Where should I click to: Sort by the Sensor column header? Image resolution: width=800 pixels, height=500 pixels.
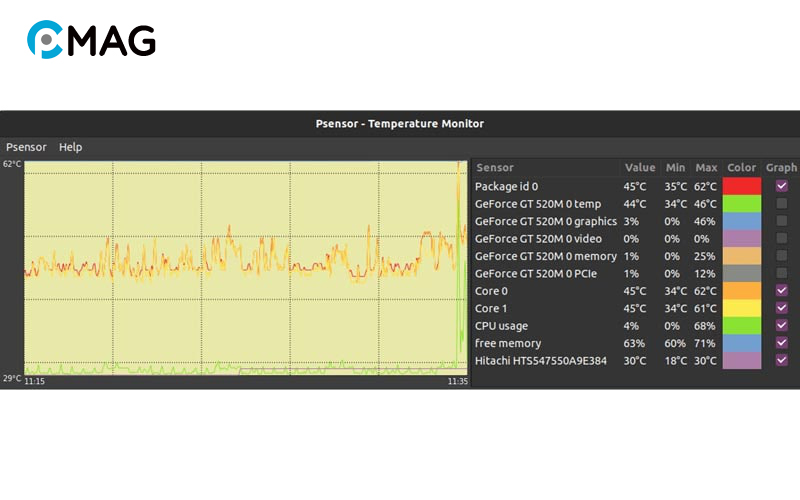point(494,168)
